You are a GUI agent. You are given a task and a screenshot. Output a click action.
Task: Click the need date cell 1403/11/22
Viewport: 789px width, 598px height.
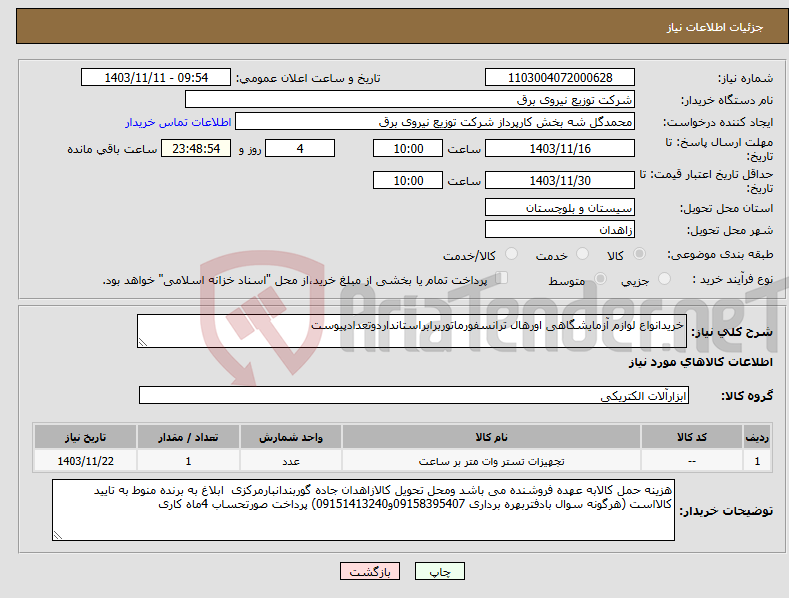click(x=86, y=461)
